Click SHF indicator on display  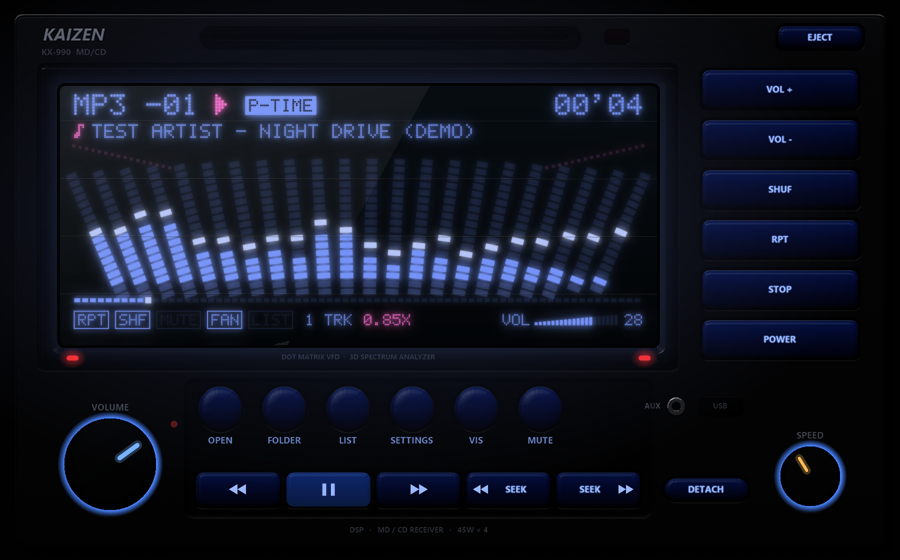[x=133, y=320]
